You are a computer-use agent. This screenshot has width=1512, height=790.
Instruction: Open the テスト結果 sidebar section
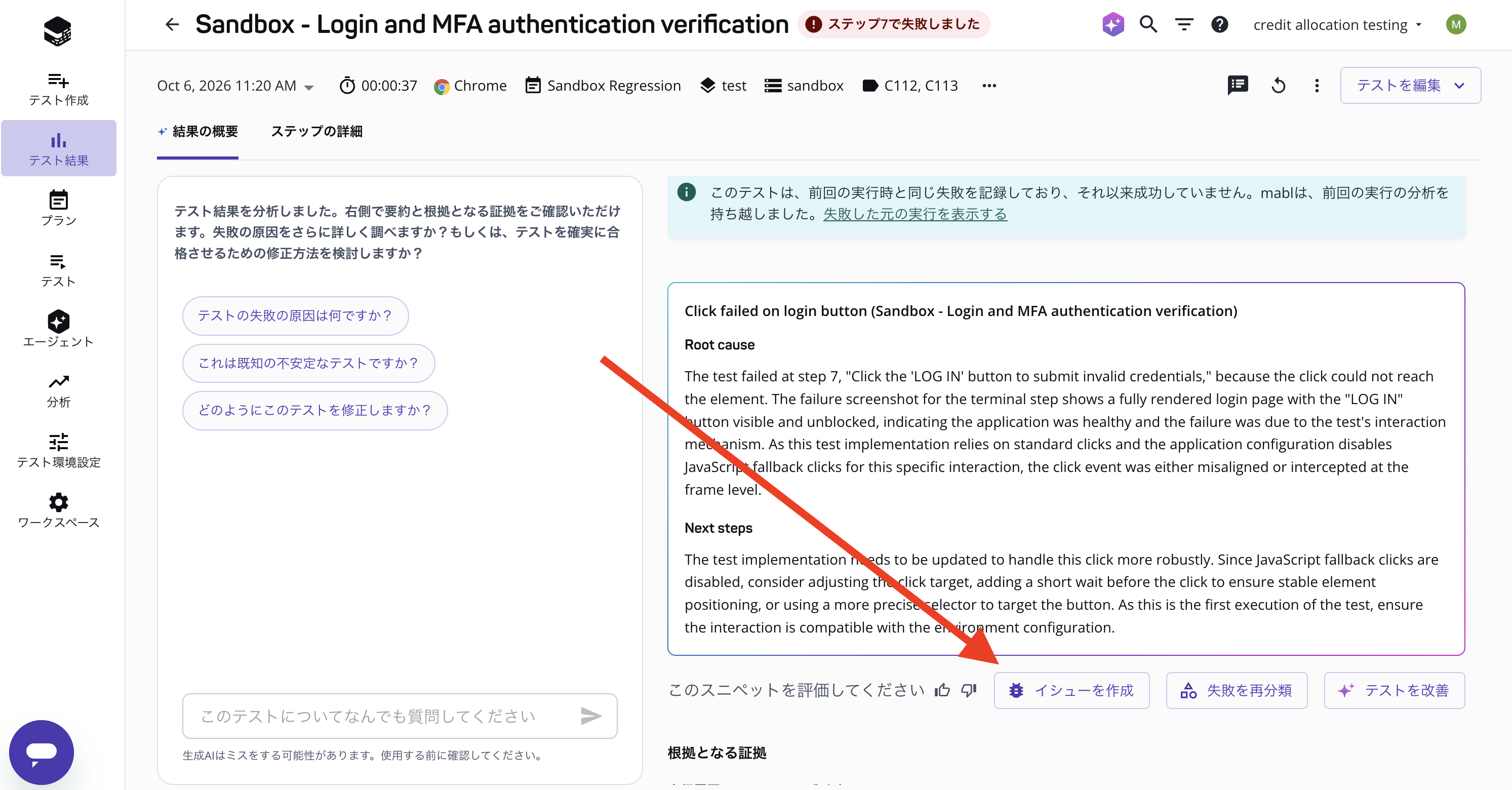(x=59, y=148)
